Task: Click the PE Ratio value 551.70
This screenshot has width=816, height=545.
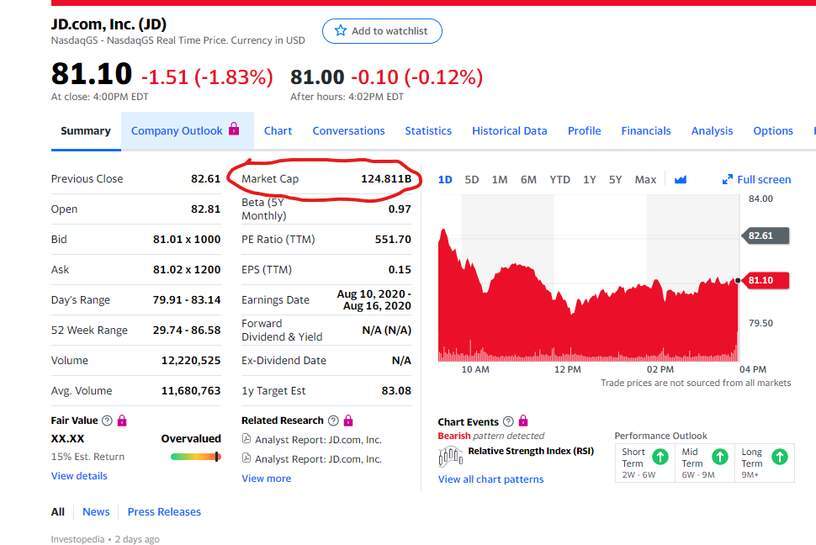Action: pyautogui.click(x=393, y=239)
